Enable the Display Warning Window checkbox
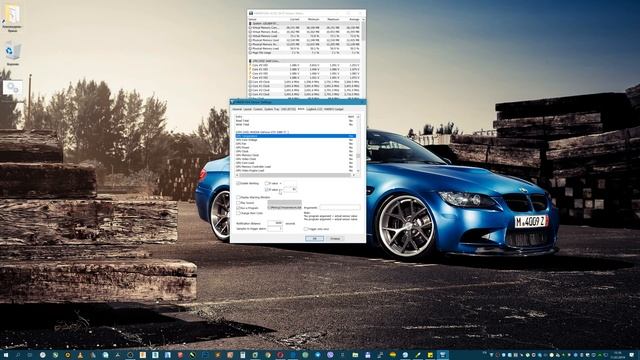The width and height of the screenshot is (640, 360). click(238, 198)
